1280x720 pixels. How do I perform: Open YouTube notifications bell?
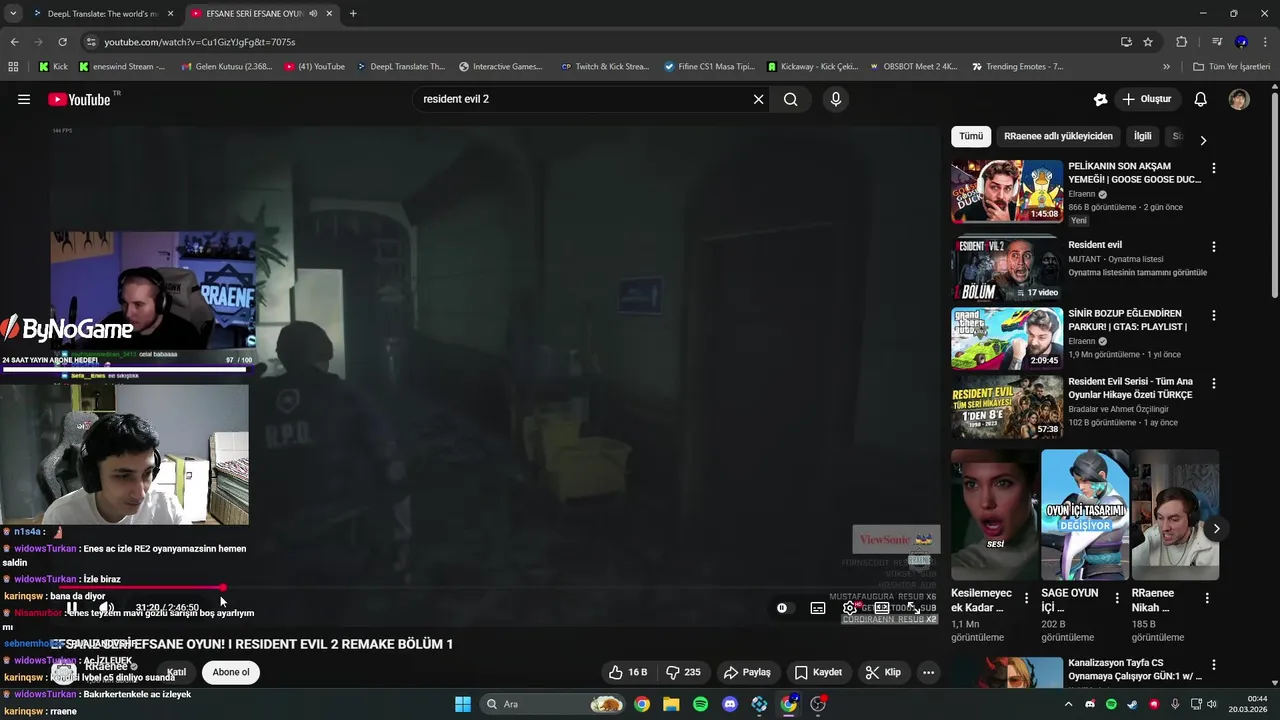1200,99
